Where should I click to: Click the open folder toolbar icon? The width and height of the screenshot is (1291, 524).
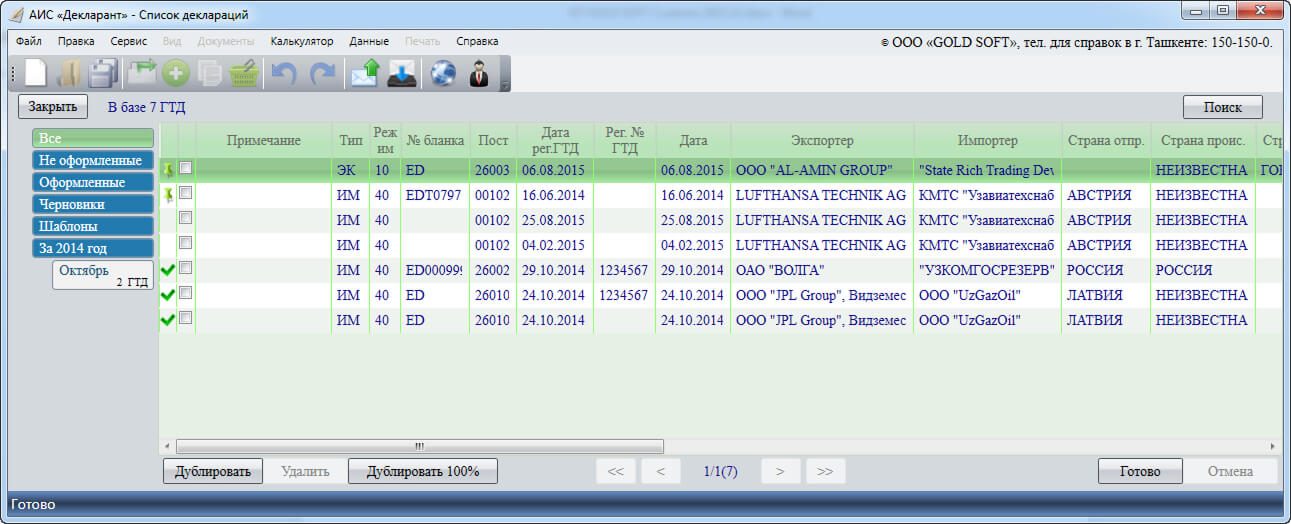pyautogui.click(x=69, y=74)
